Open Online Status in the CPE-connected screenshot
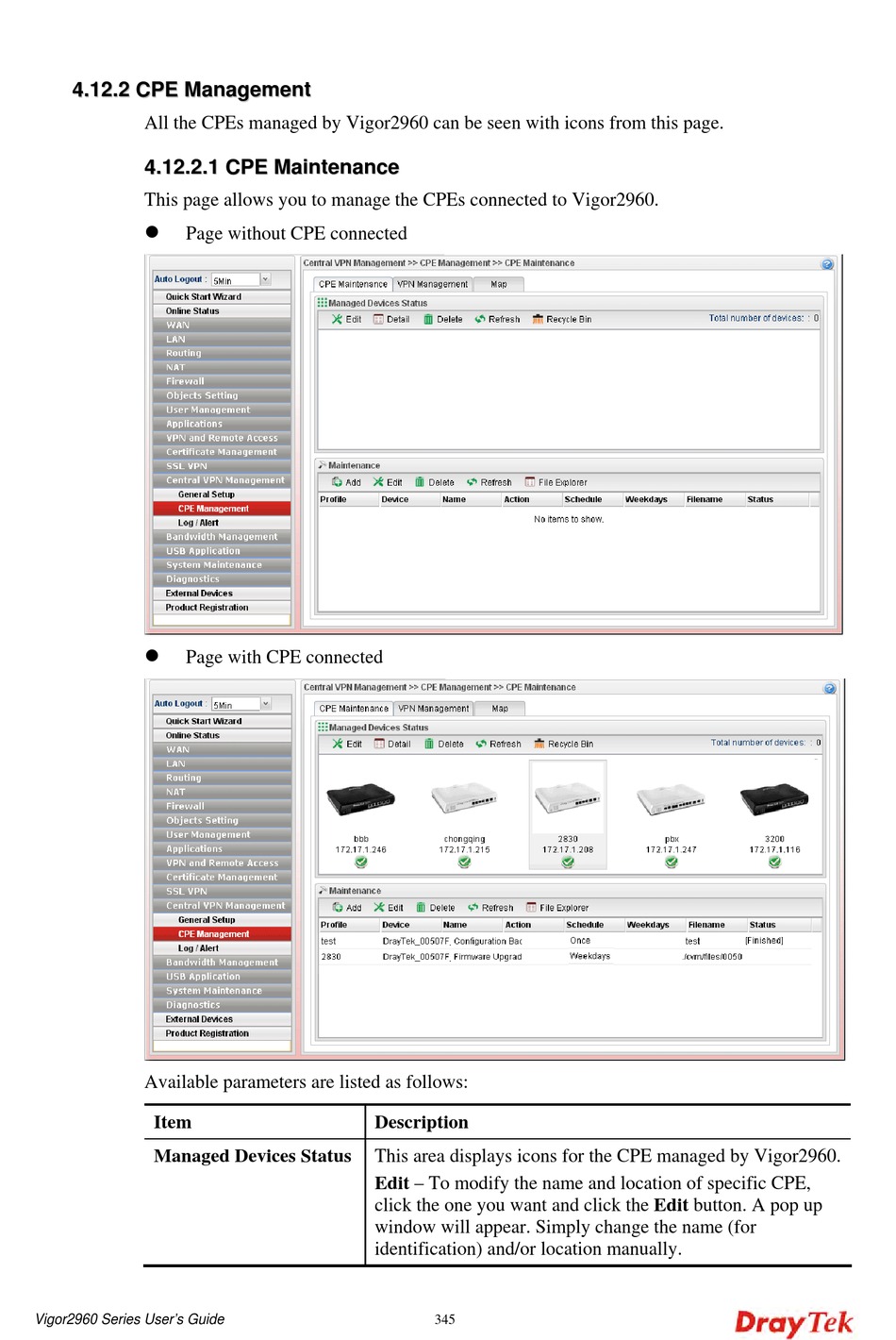The height and width of the screenshot is (1340, 896). click(222, 735)
